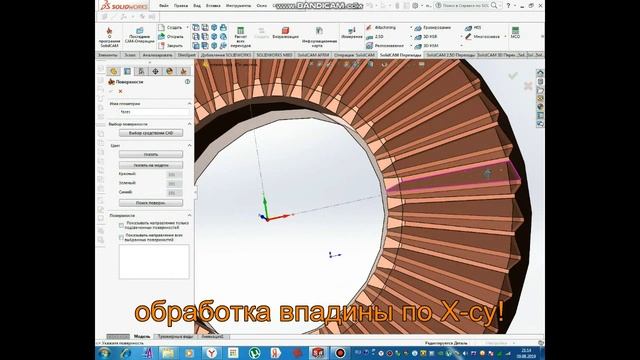Click the HSS operation icon
The width and height of the screenshot is (640, 360).
[x=468, y=28]
